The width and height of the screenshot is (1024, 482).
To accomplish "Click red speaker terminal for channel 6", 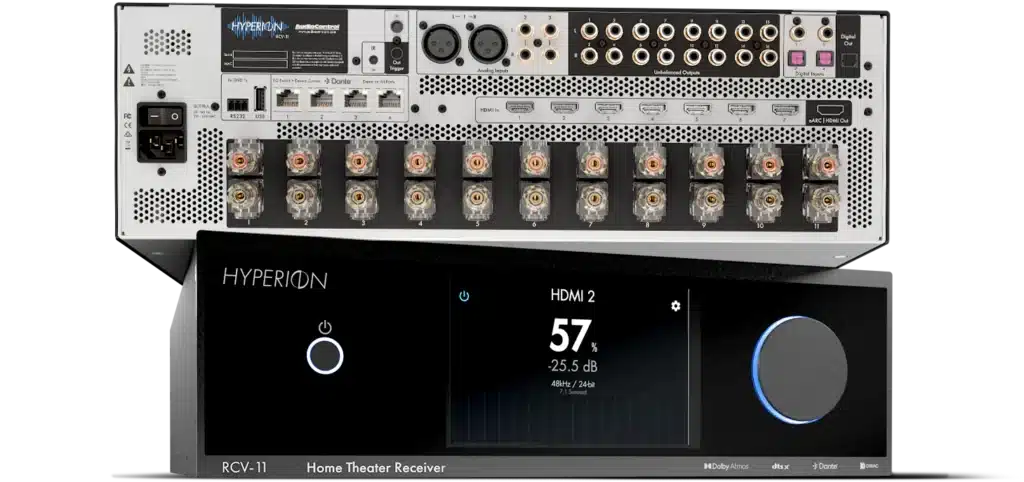I will 534,161.
